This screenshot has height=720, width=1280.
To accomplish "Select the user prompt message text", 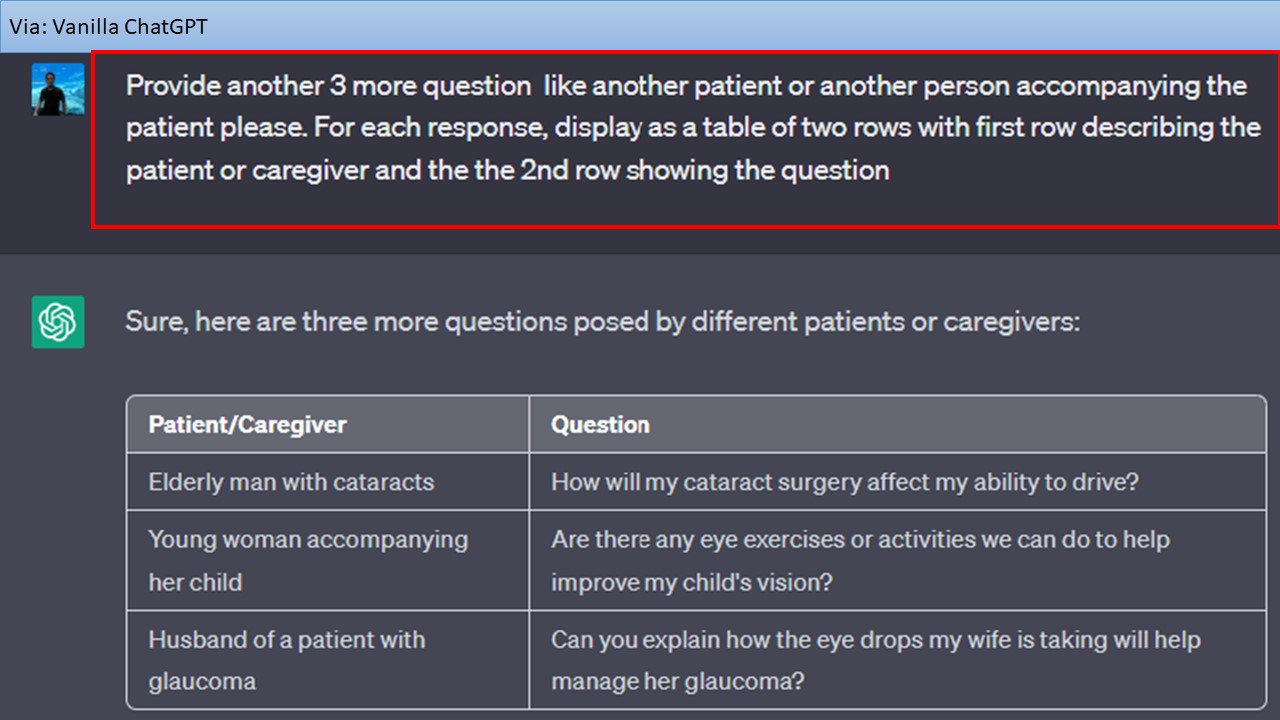I will [692, 128].
